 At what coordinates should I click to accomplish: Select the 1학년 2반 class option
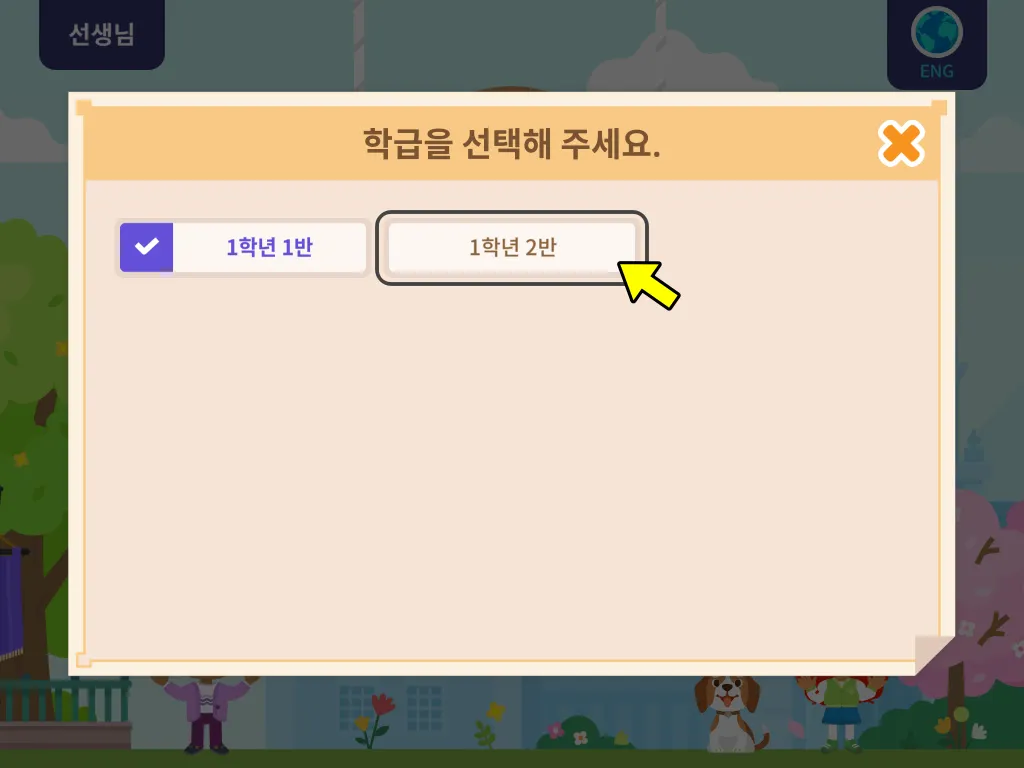[x=512, y=247]
